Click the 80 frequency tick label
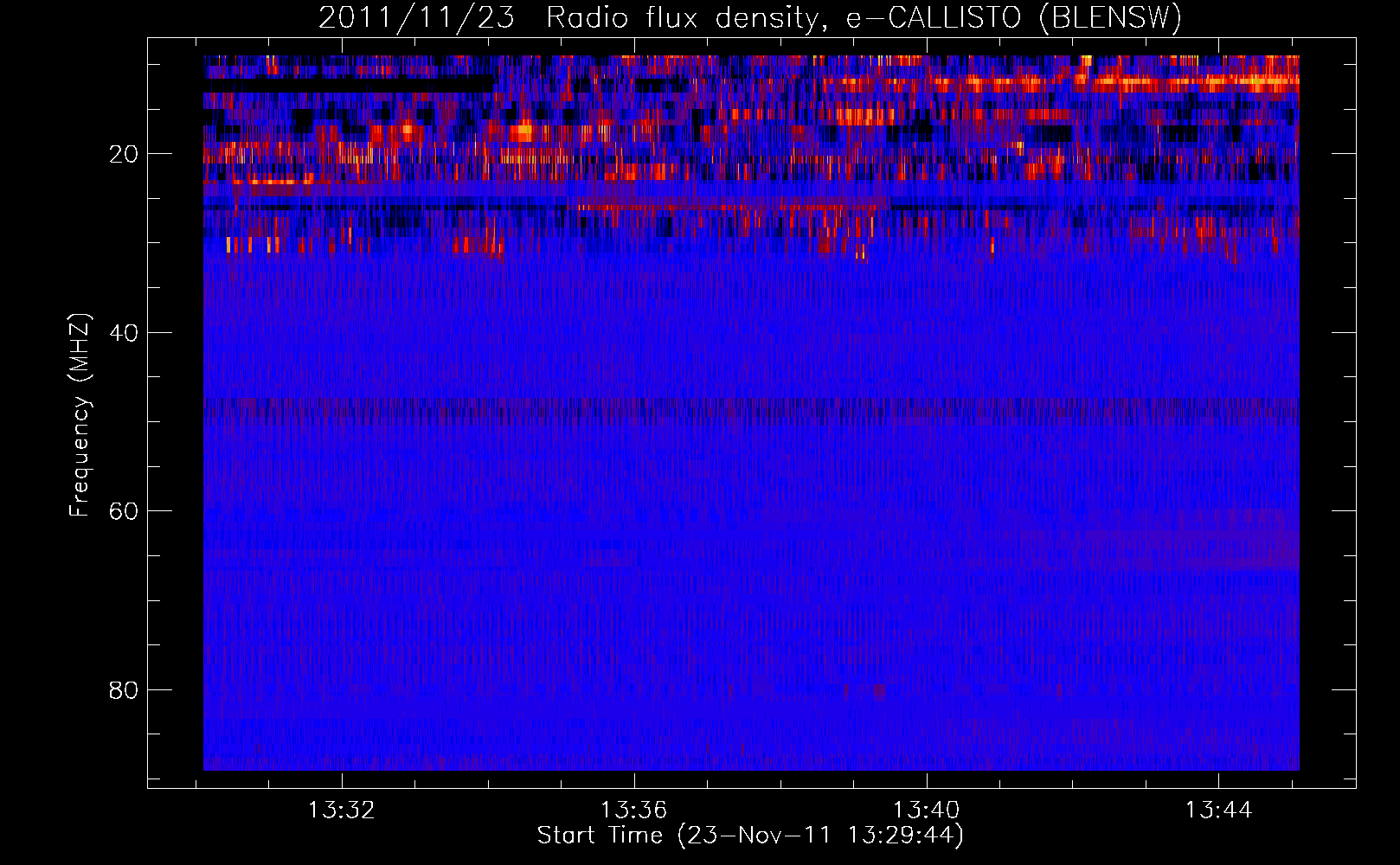Image resolution: width=1400 pixels, height=865 pixels. (x=124, y=690)
